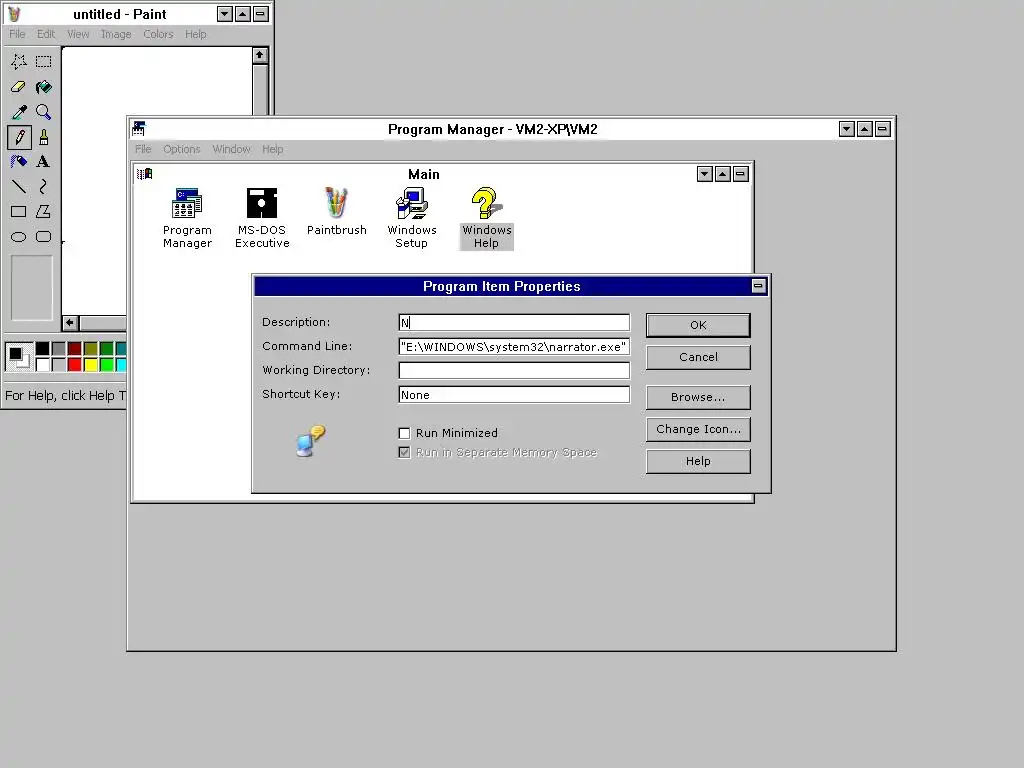
Task: Select the Paintbrush program icon
Action: click(337, 212)
